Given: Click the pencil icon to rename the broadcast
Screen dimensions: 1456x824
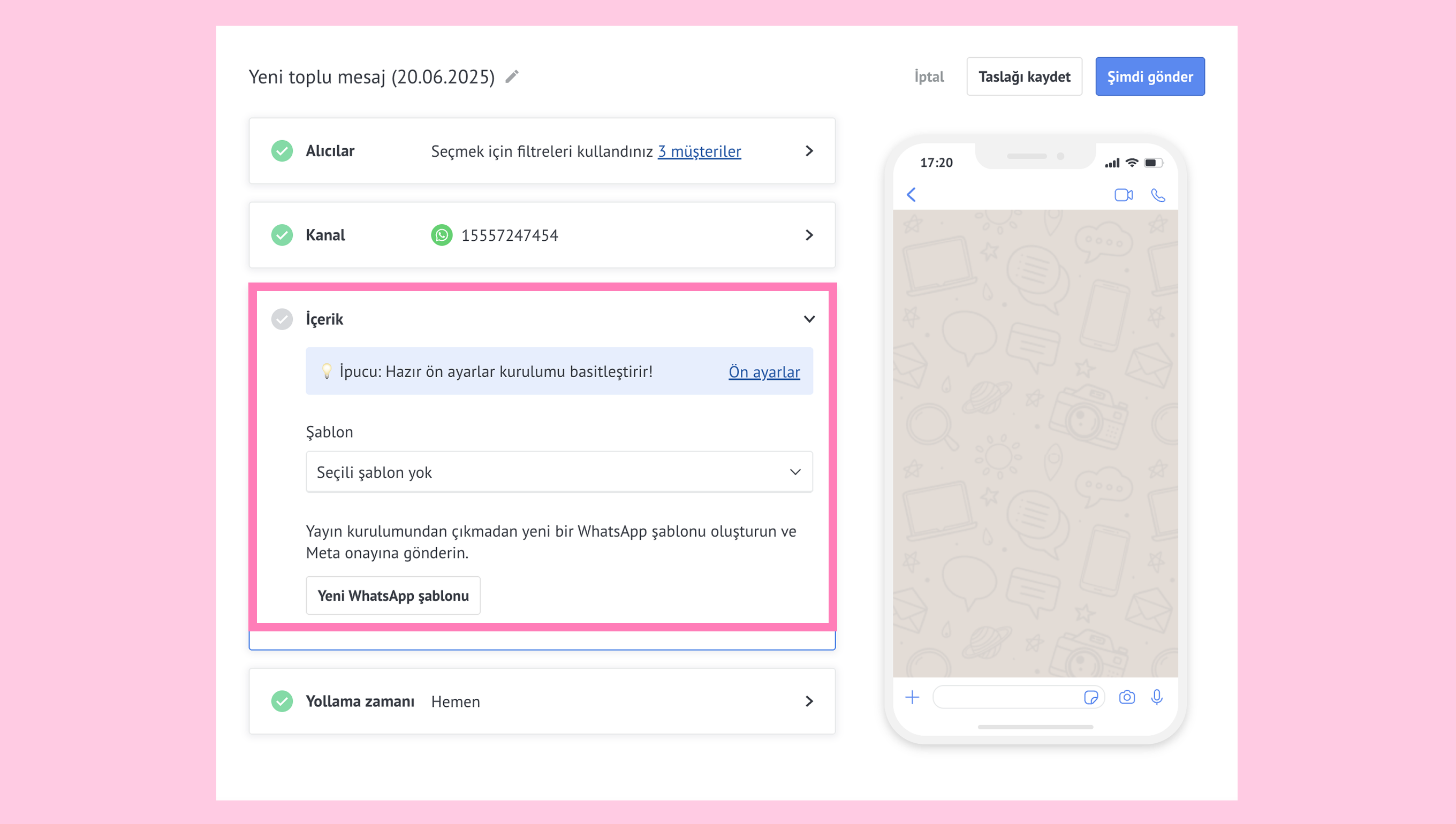Looking at the screenshot, I should (512, 77).
